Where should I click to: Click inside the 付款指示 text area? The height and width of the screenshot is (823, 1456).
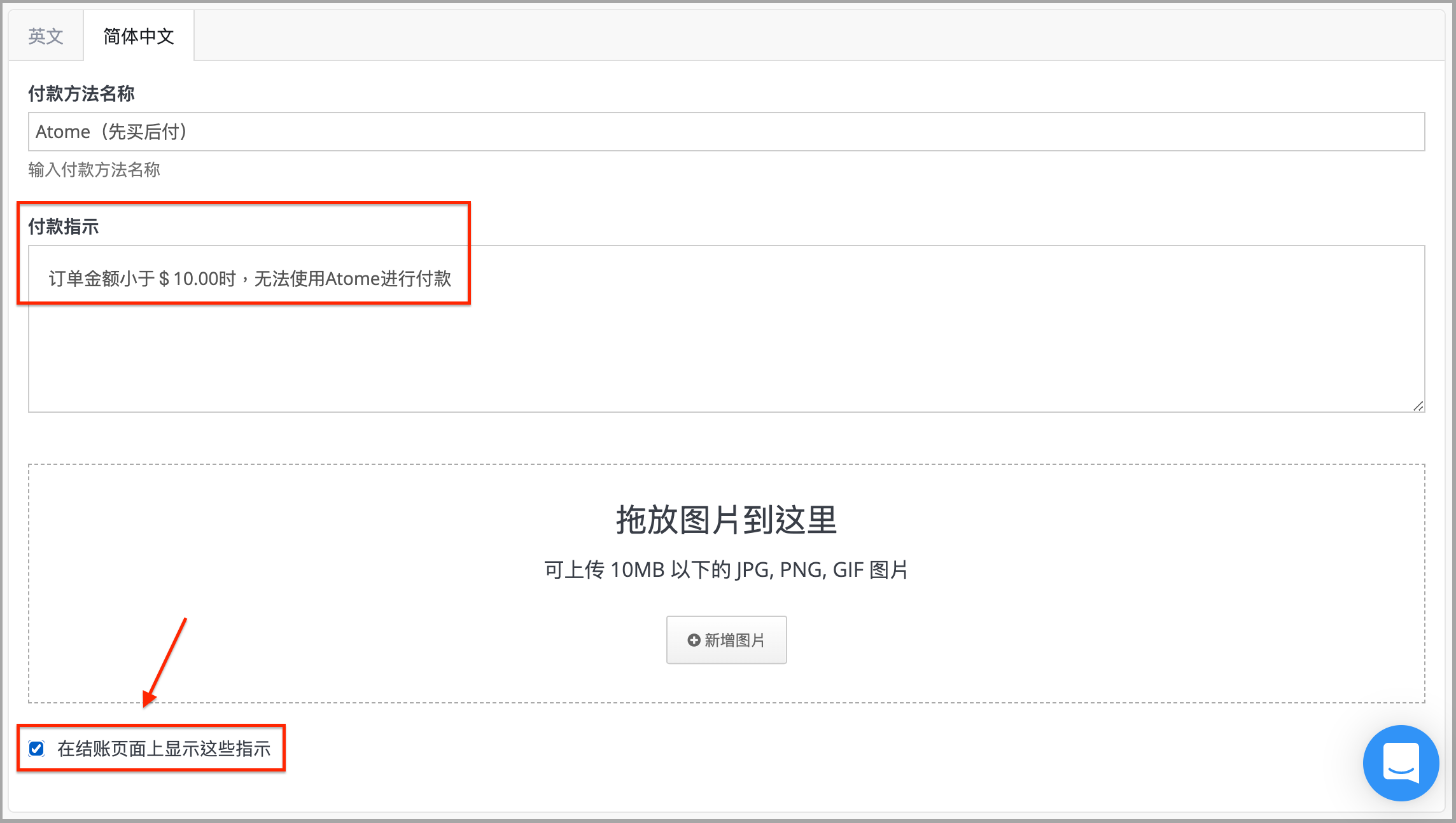coord(726,329)
